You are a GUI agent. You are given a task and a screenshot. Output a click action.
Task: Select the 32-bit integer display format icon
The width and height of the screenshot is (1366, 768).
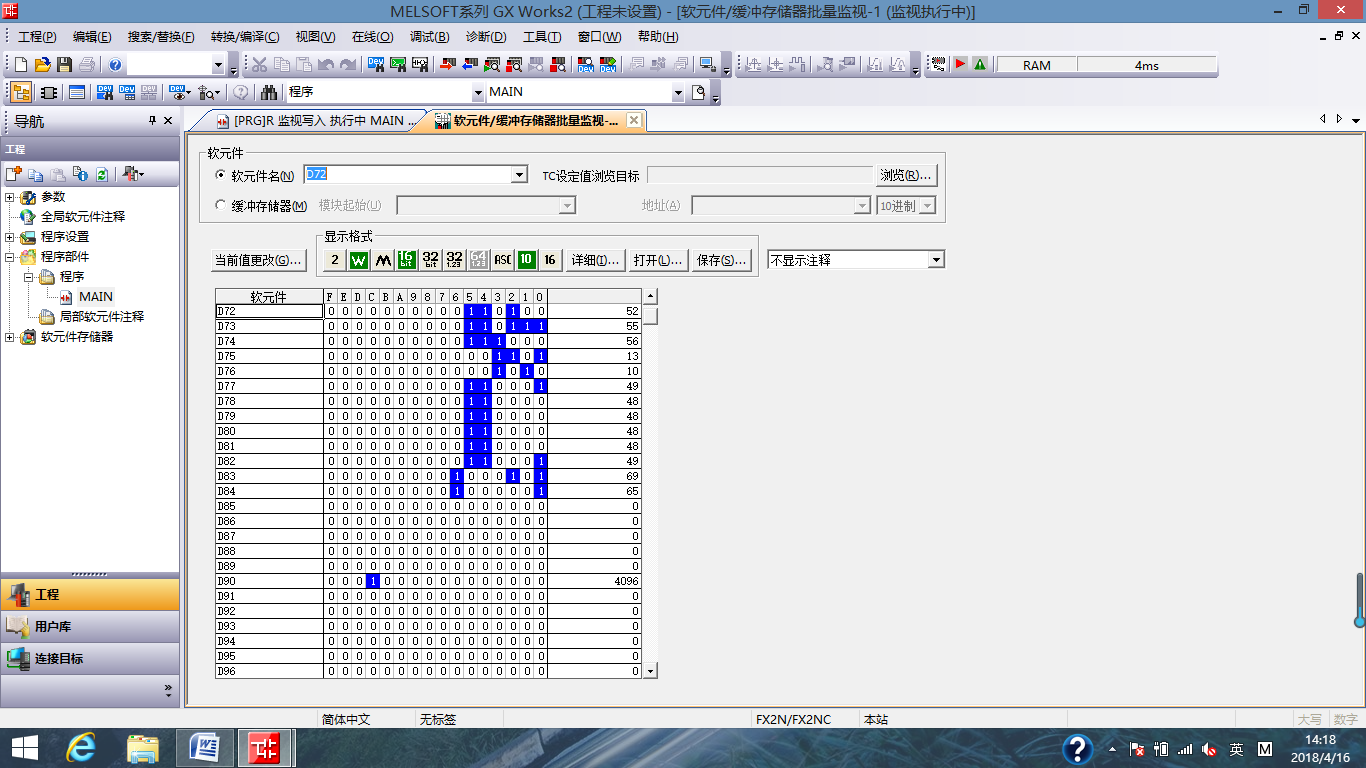point(431,260)
